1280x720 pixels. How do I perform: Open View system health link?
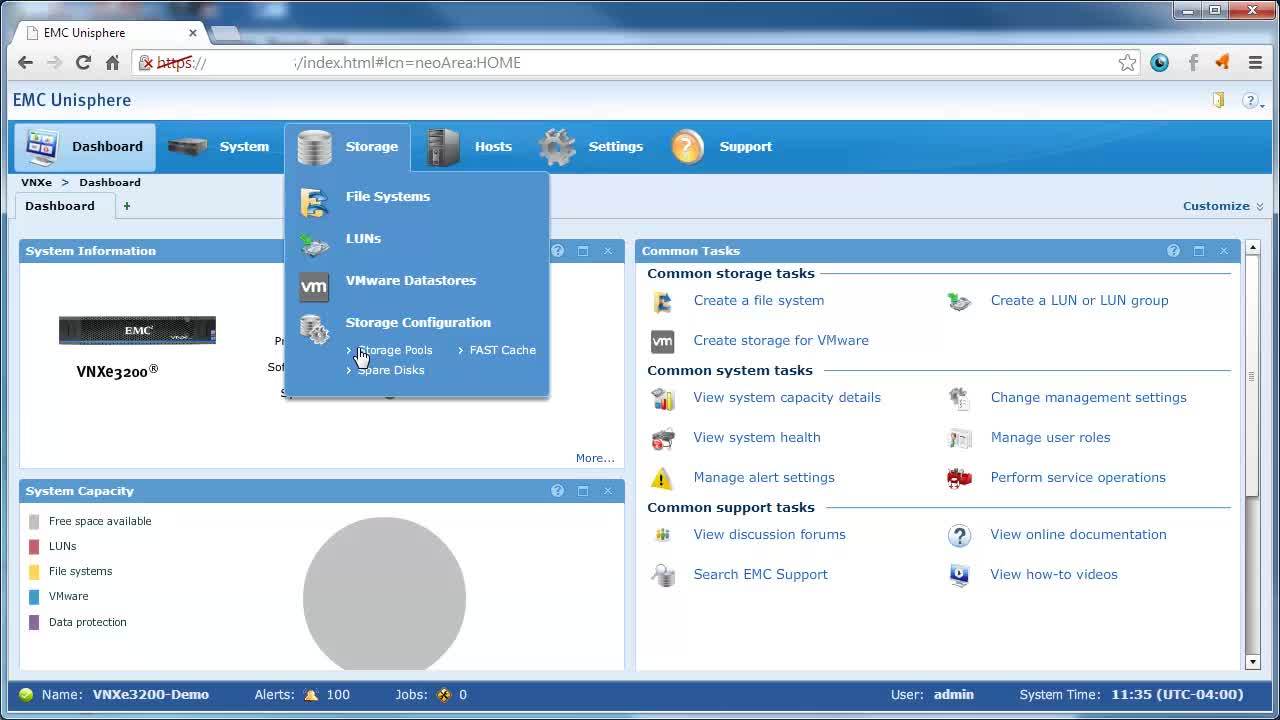(x=757, y=437)
